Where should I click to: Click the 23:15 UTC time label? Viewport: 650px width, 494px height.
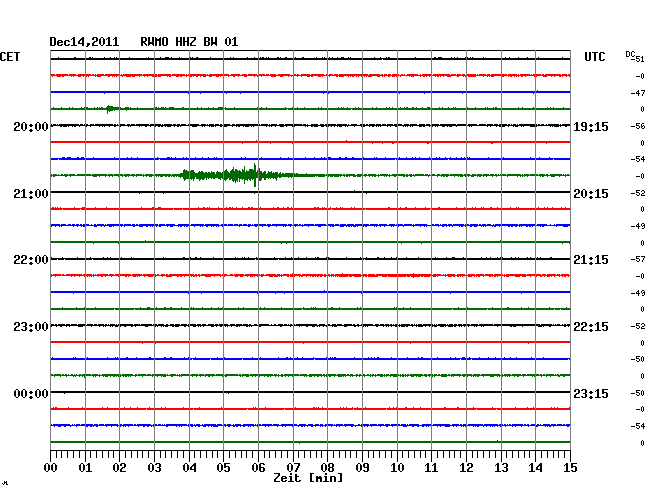click(591, 393)
